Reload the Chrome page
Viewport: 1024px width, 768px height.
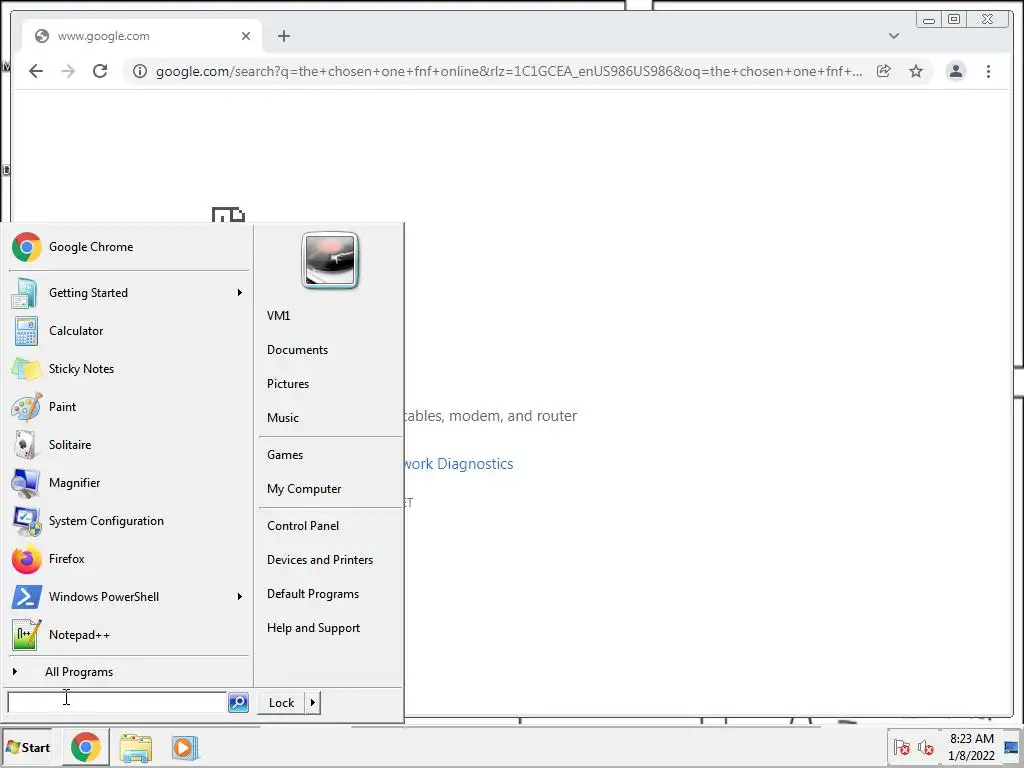tap(100, 71)
